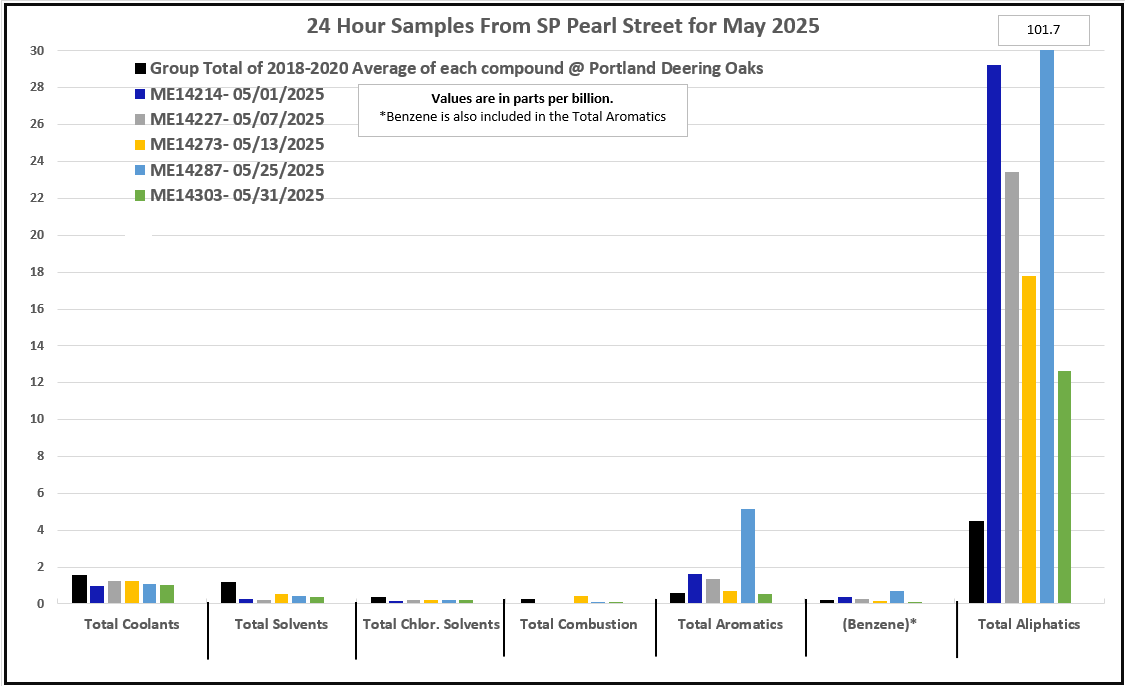Select the black bar in Total Aliphatics
Screen dimensions: 1125x686
pyautogui.click(x=976, y=562)
